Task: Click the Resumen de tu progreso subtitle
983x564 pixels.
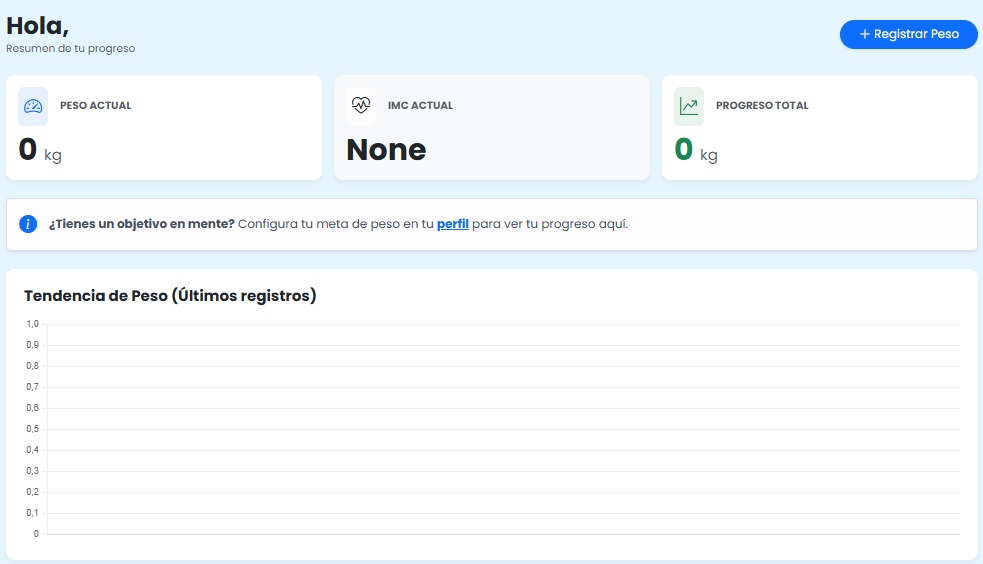Action: point(70,48)
